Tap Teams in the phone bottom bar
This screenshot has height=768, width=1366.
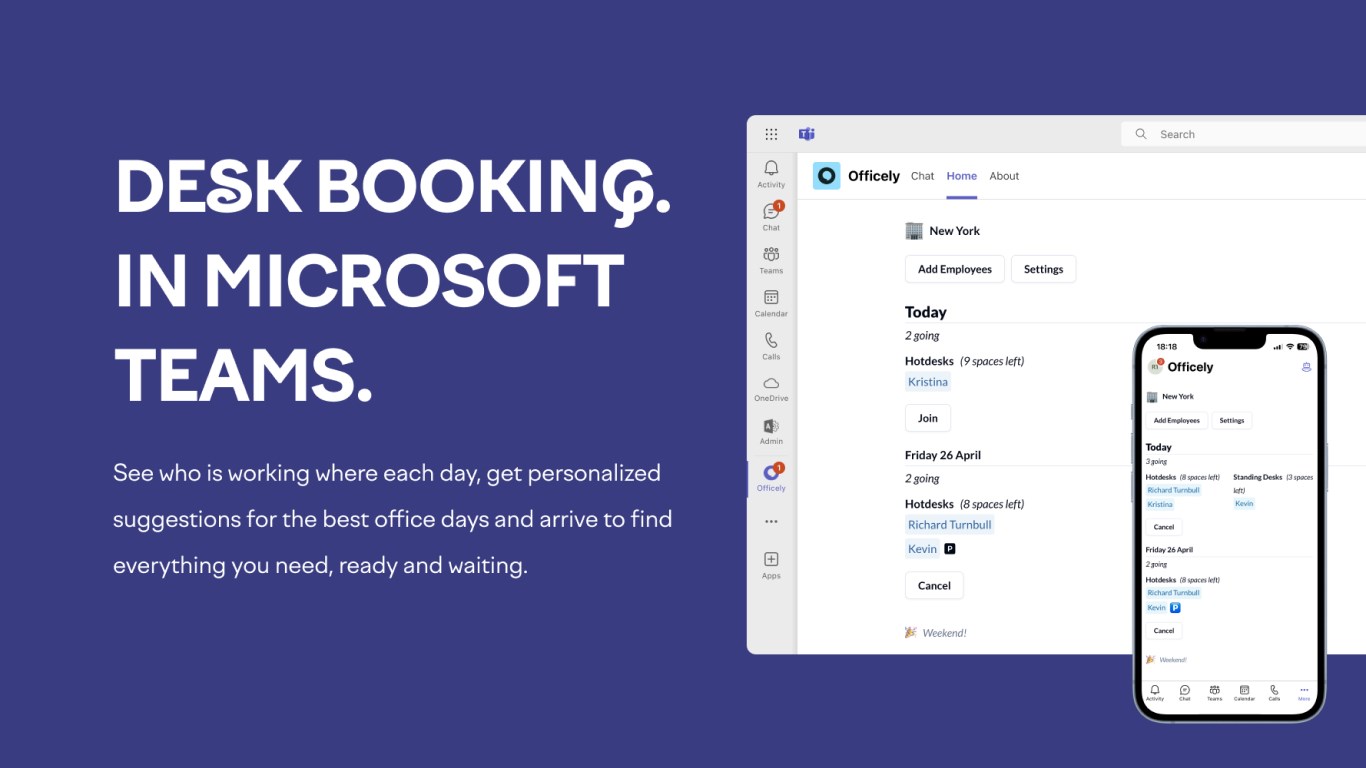(x=1214, y=693)
